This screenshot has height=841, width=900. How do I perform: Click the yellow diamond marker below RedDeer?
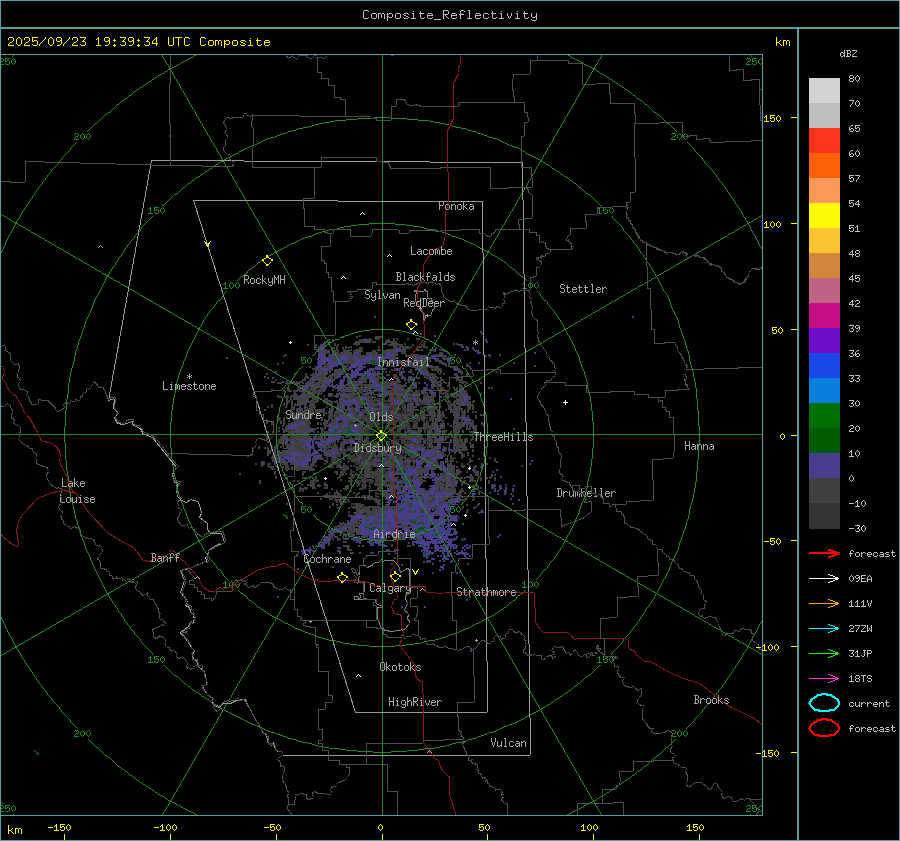pos(411,325)
